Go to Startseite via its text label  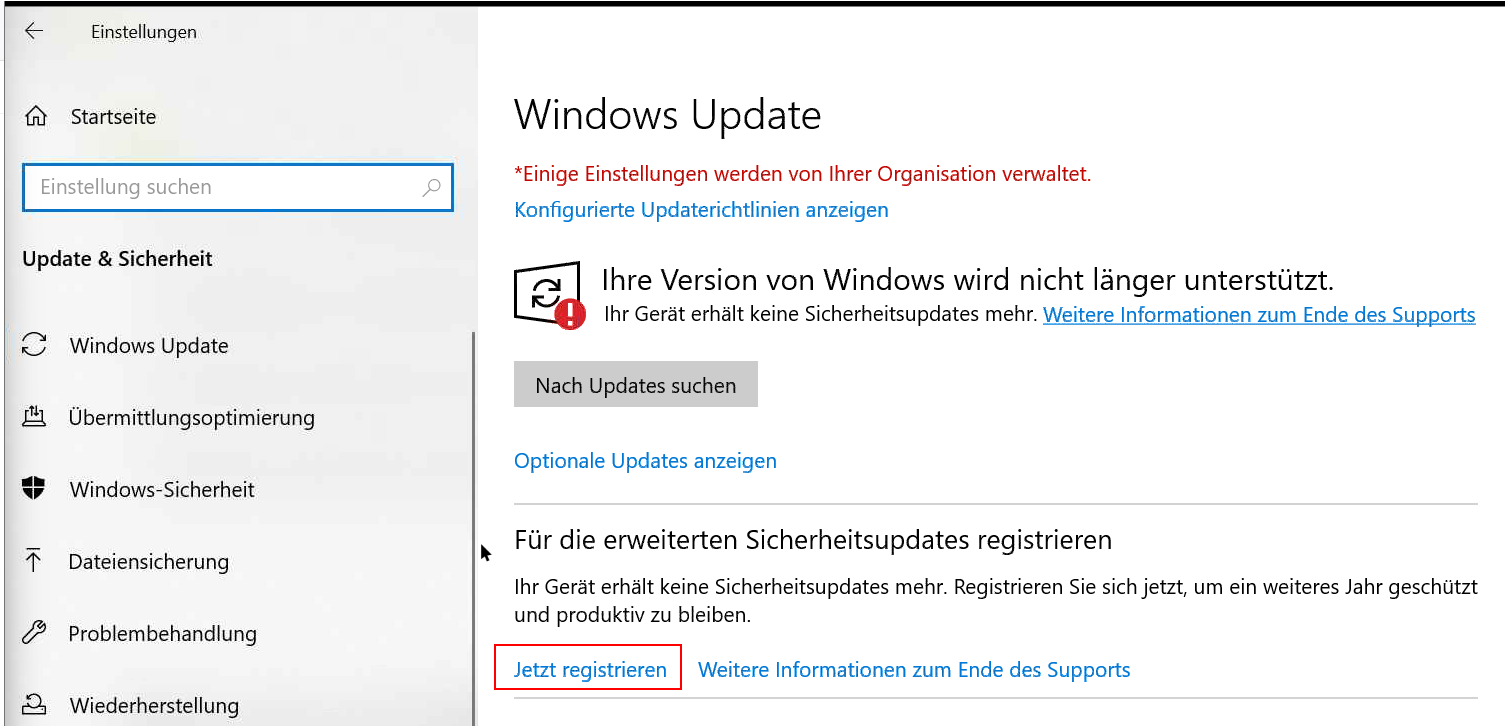click(x=113, y=117)
